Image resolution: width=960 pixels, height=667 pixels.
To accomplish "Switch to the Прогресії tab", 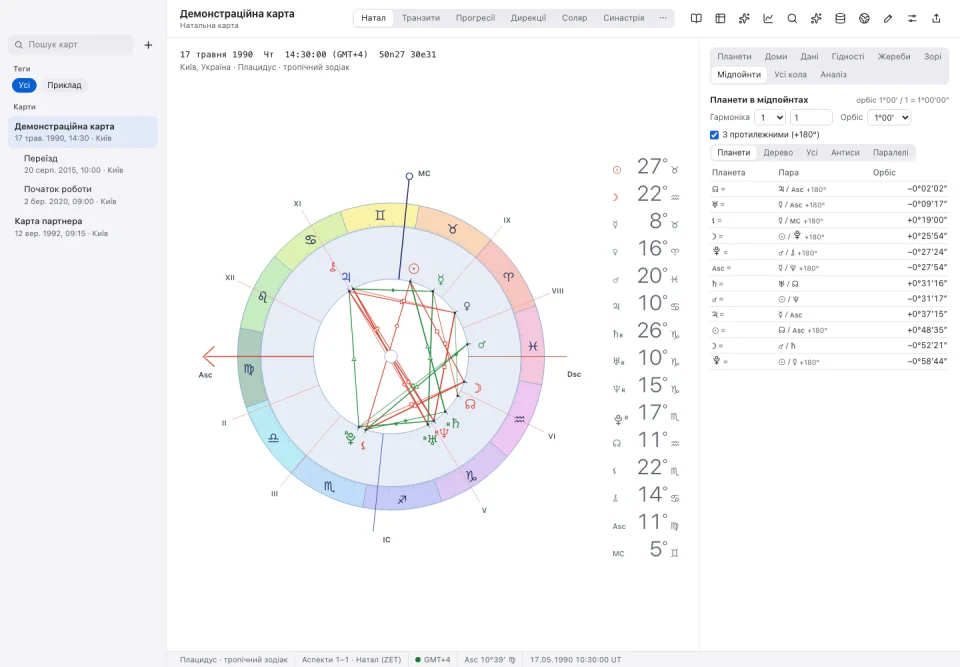I will pyautogui.click(x=475, y=18).
